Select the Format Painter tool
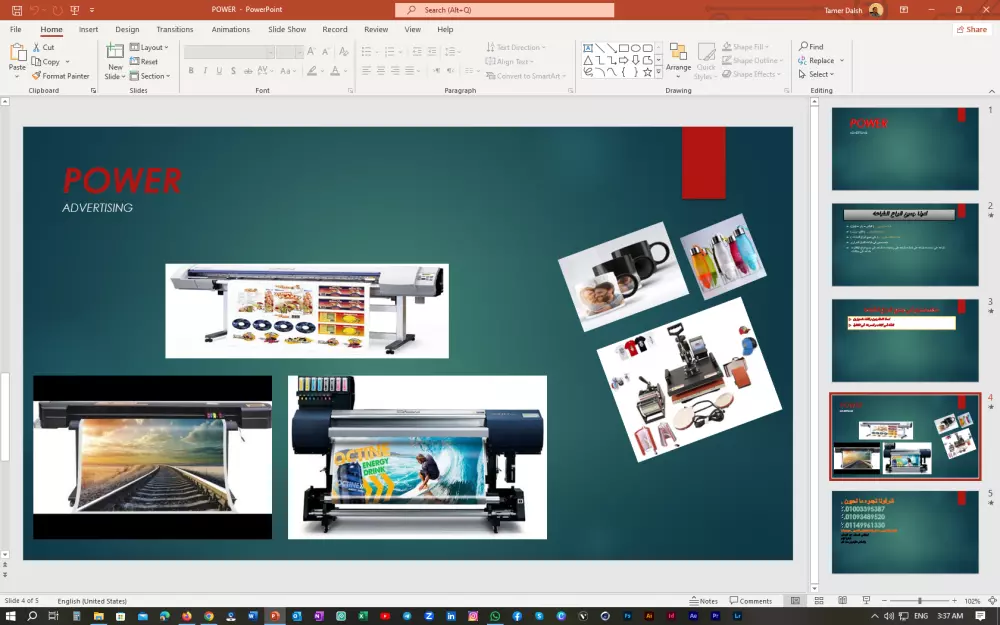 coord(60,75)
